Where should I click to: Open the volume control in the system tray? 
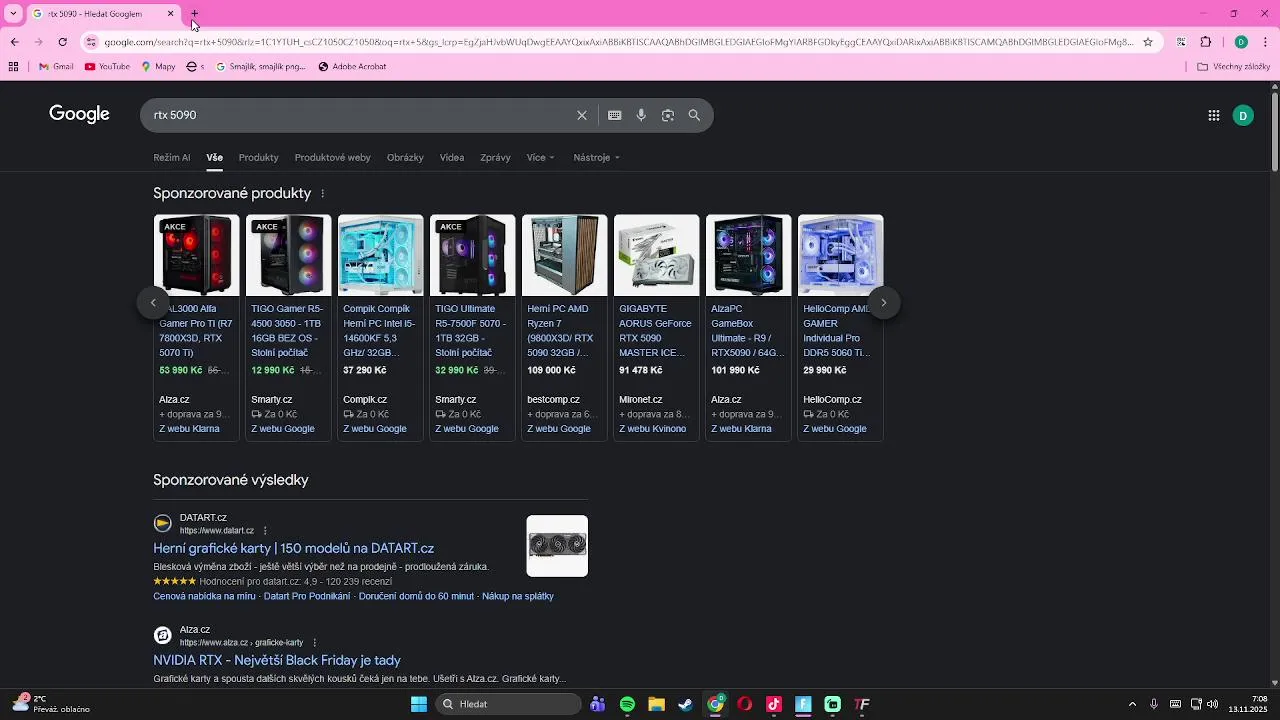[x=1213, y=704]
